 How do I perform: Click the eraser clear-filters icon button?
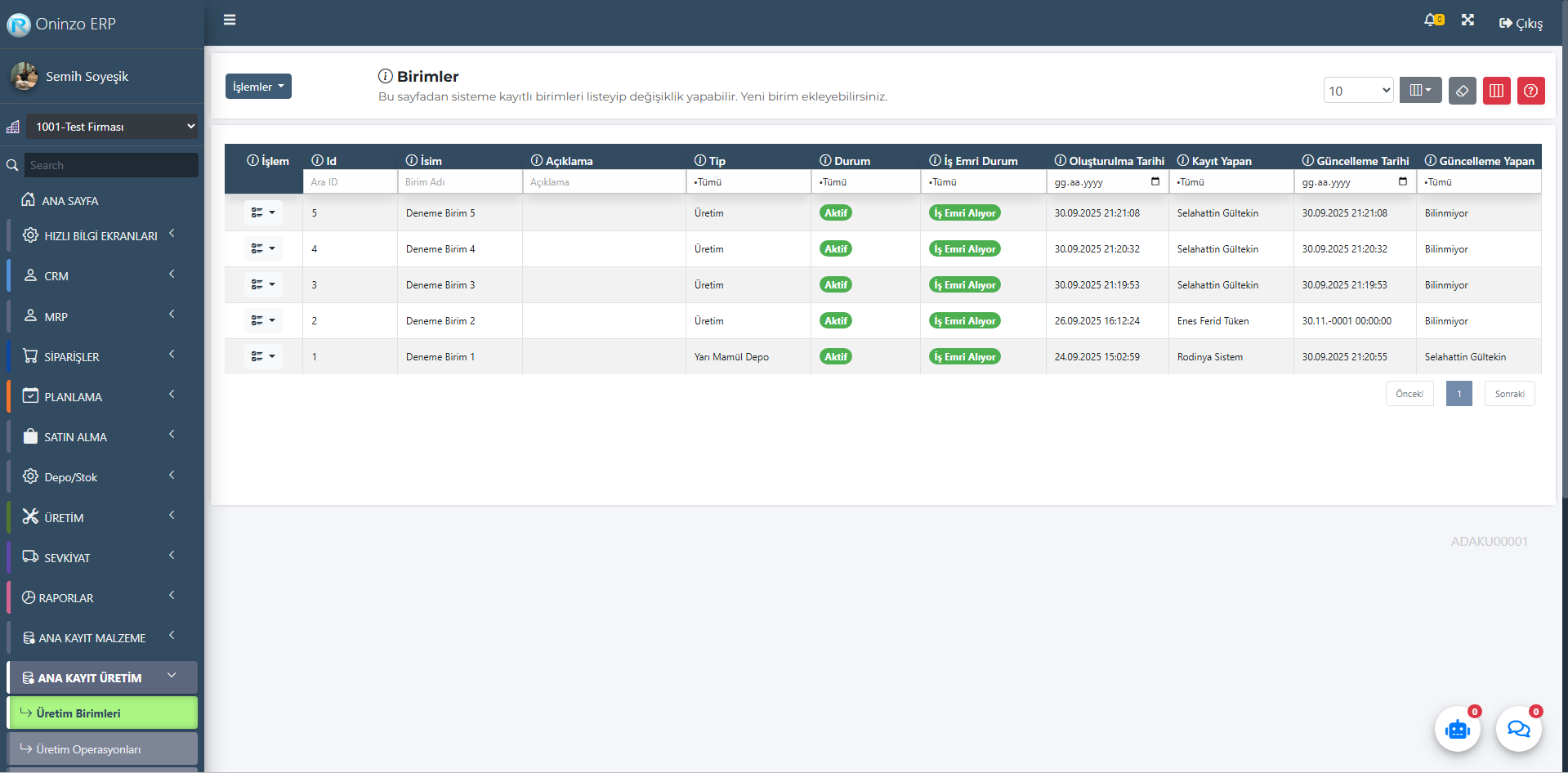1462,91
